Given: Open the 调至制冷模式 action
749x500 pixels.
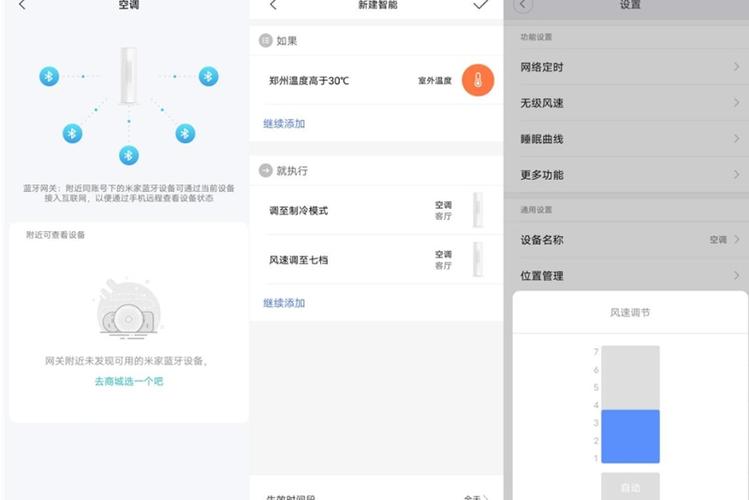Looking at the screenshot, I should pyautogui.click(x=376, y=210).
